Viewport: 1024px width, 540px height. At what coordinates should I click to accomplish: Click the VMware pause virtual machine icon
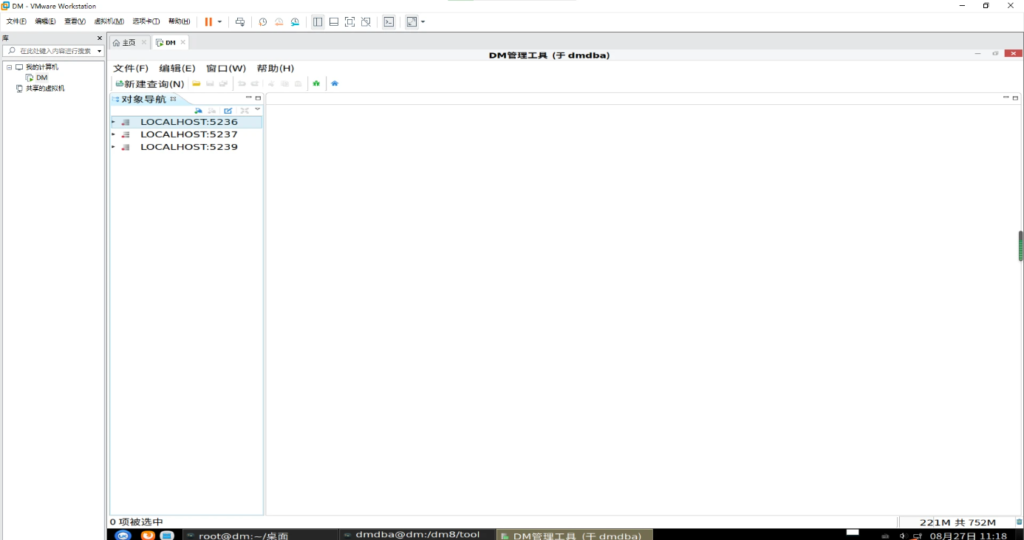tap(209, 21)
